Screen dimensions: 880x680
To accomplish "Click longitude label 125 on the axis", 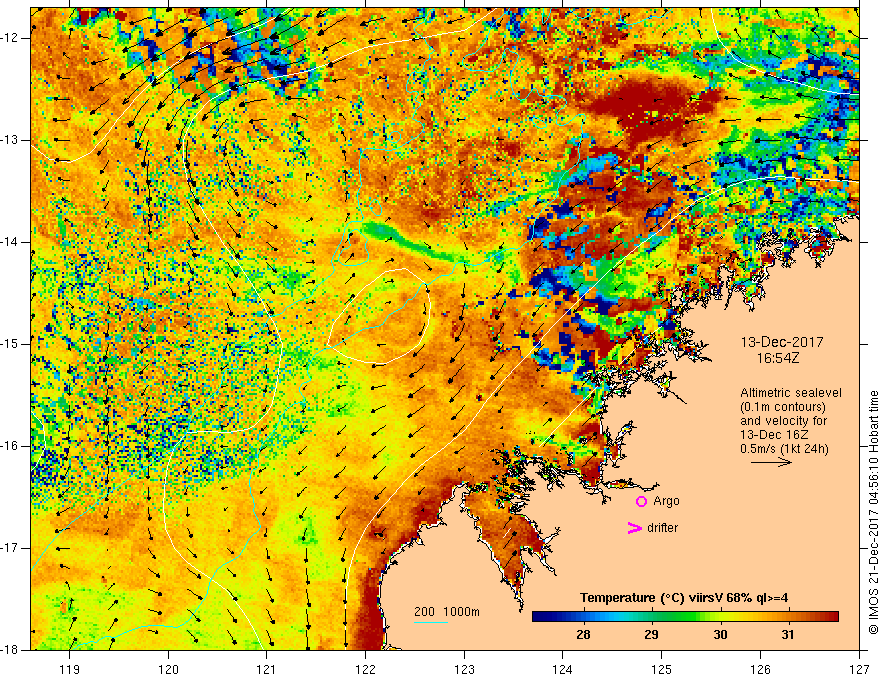I will click(x=662, y=669).
